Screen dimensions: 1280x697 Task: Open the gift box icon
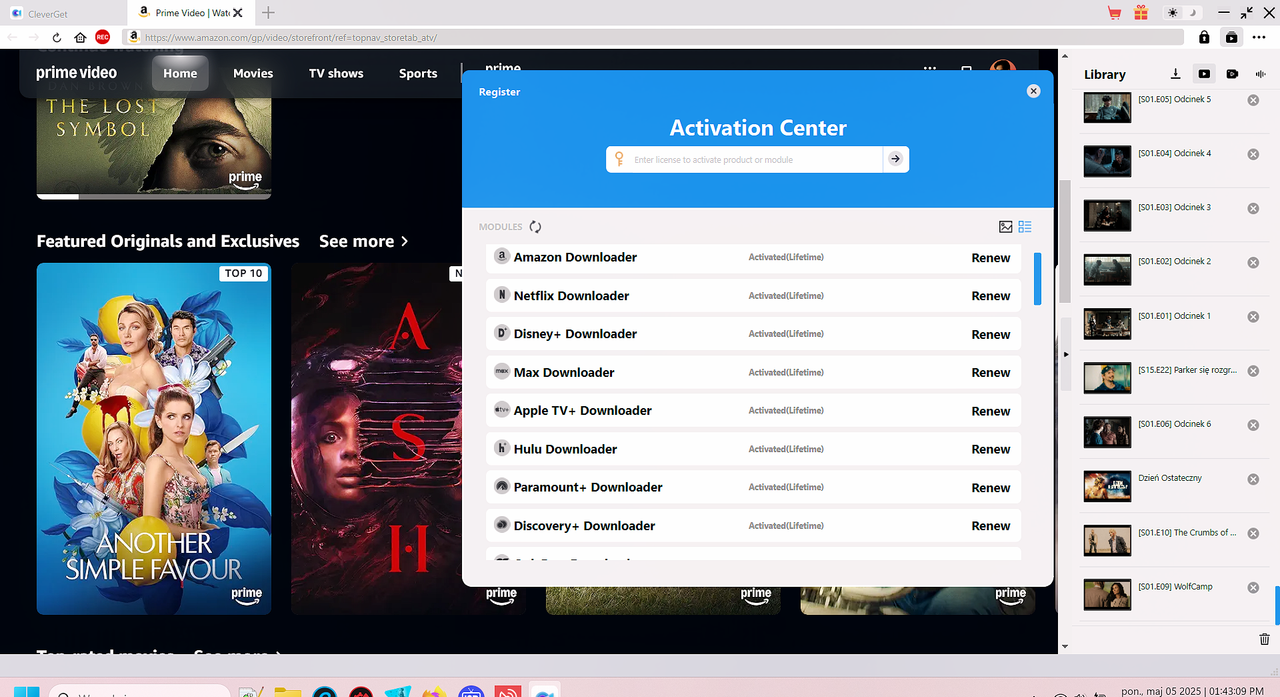[1141, 13]
